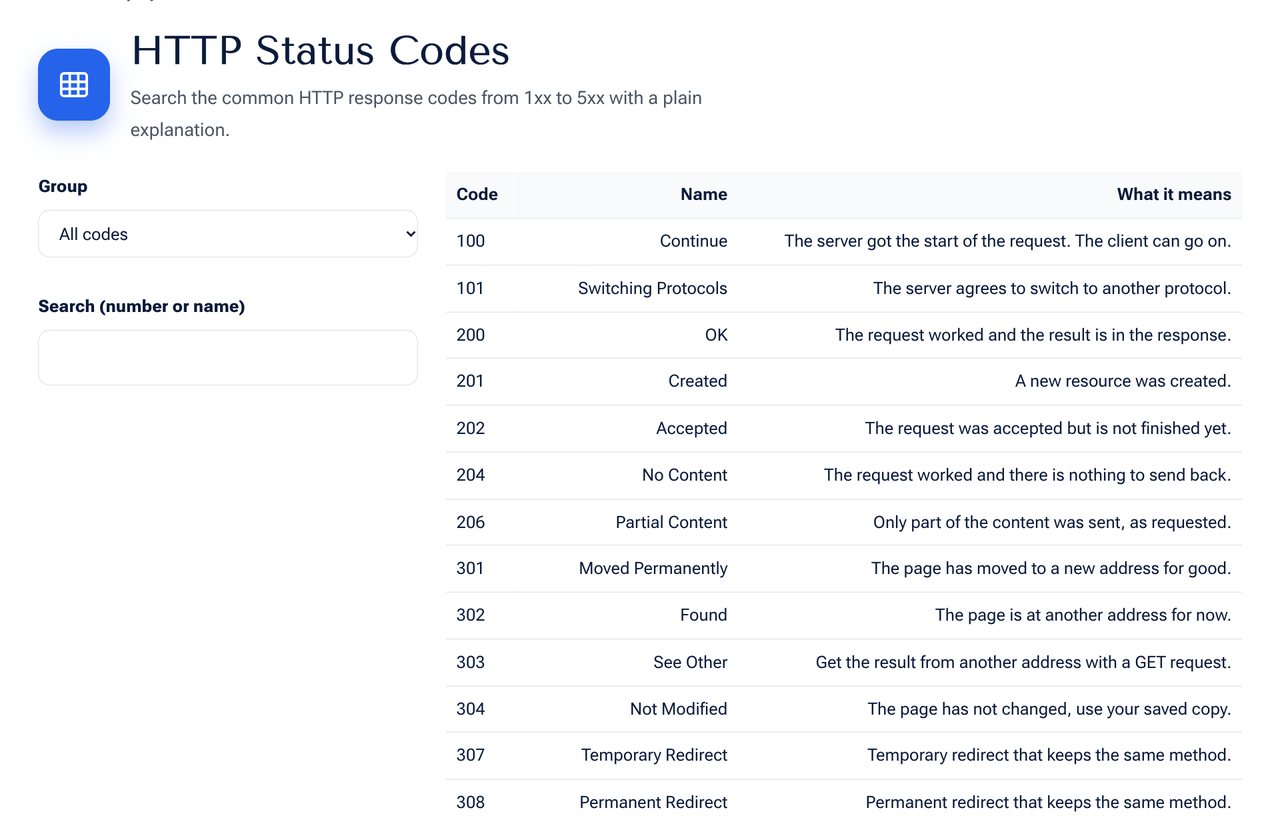The image size is (1280, 820).
Task: Click 'The server agrees to switch to another protocol.'
Action: point(1052,288)
